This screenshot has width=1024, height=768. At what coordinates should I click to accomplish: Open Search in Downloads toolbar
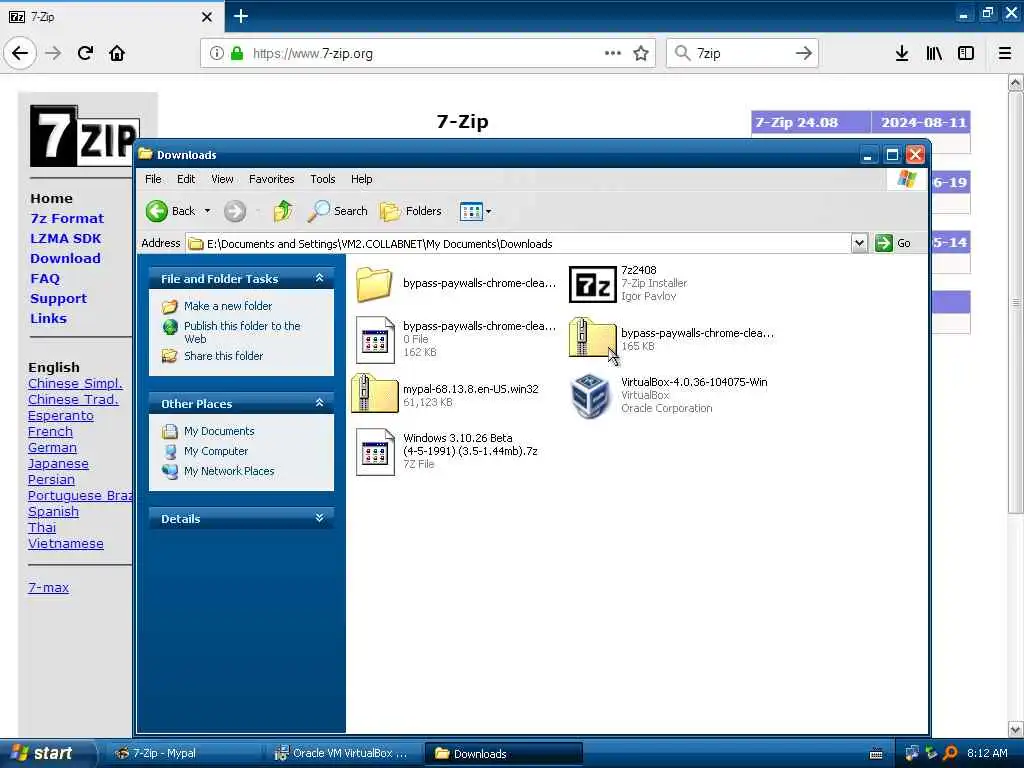click(338, 211)
